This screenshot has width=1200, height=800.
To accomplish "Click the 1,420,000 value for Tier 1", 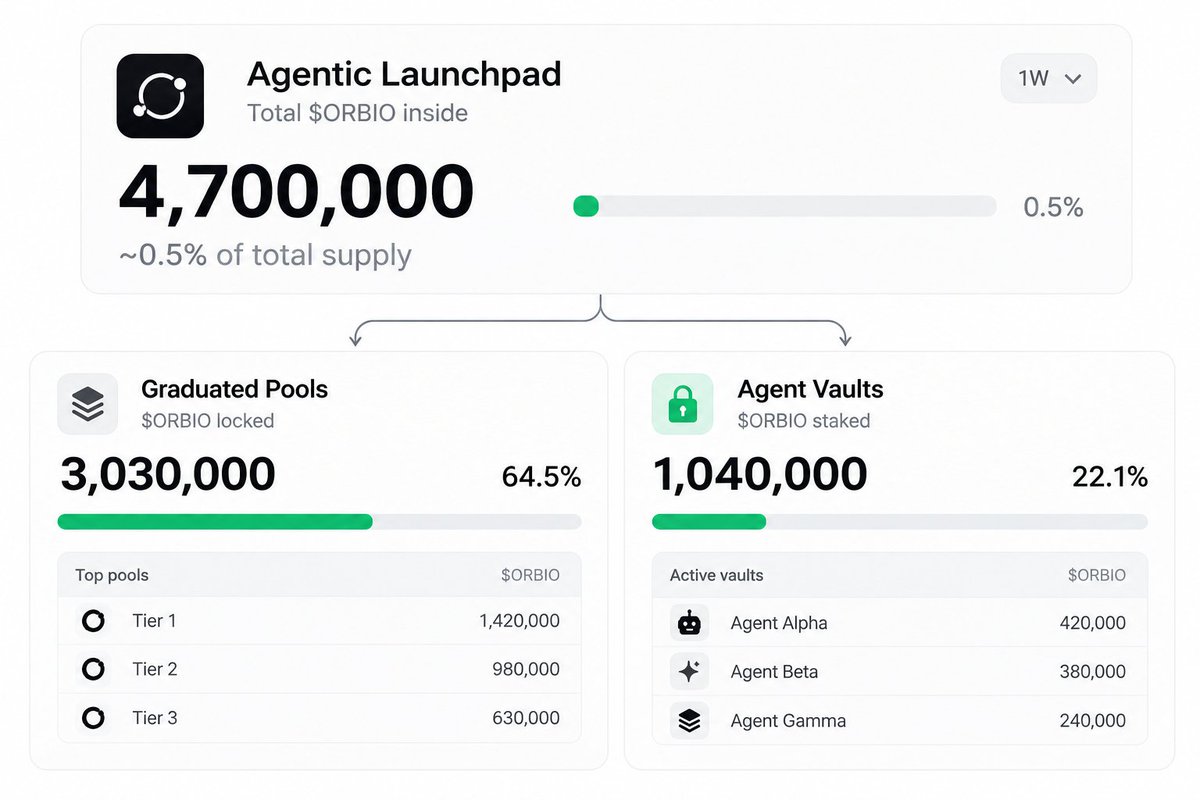I will 519,621.
